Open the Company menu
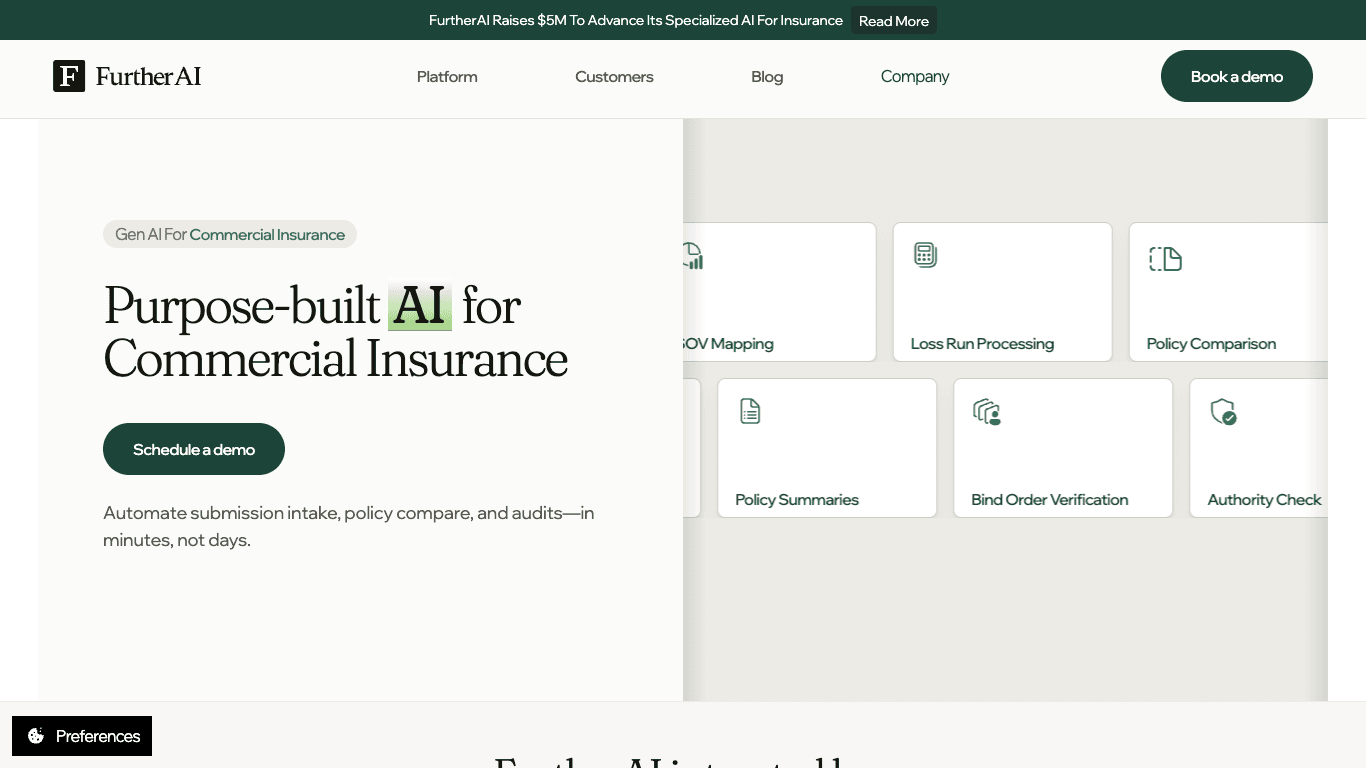The height and width of the screenshot is (768, 1366). 915,77
